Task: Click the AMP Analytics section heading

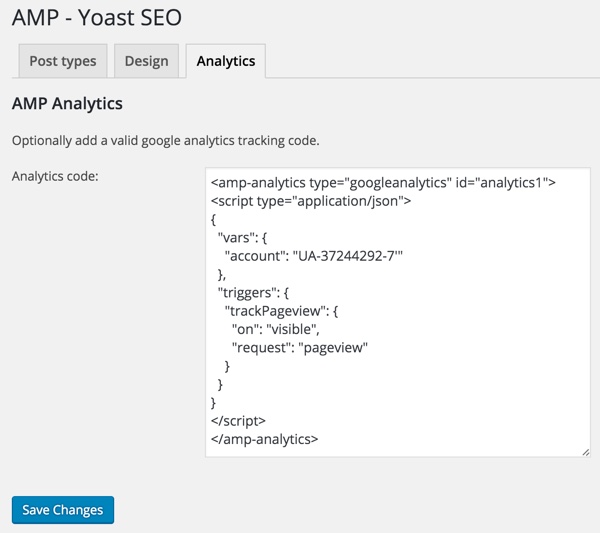Action: point(66,103)
